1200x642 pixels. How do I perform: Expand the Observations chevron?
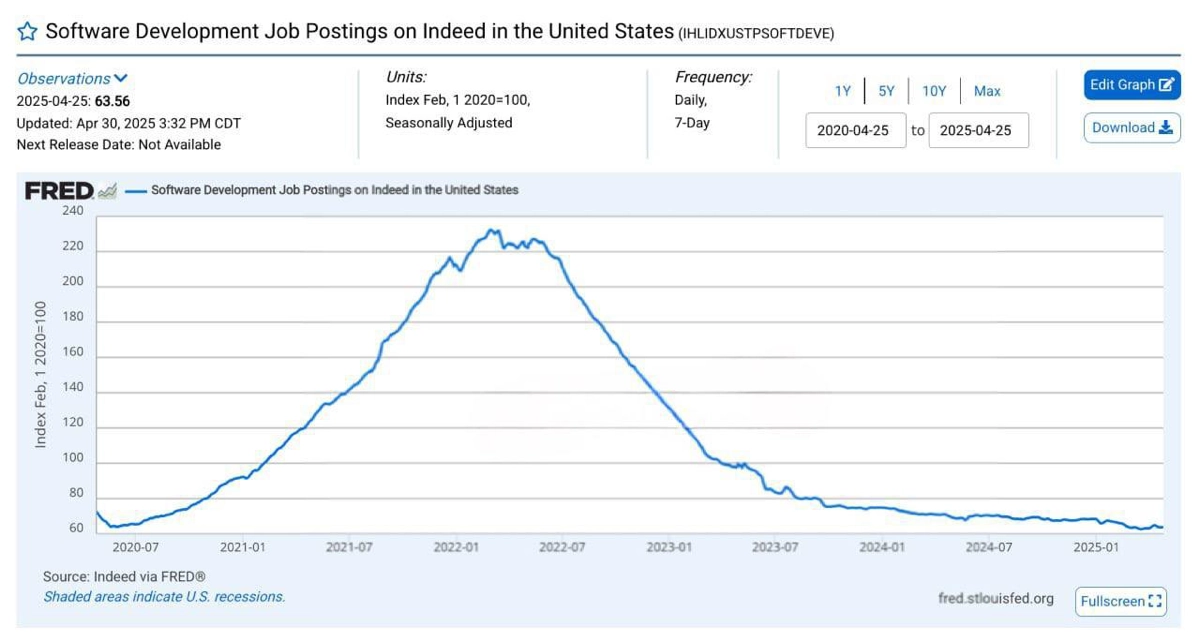pos(121,78)
